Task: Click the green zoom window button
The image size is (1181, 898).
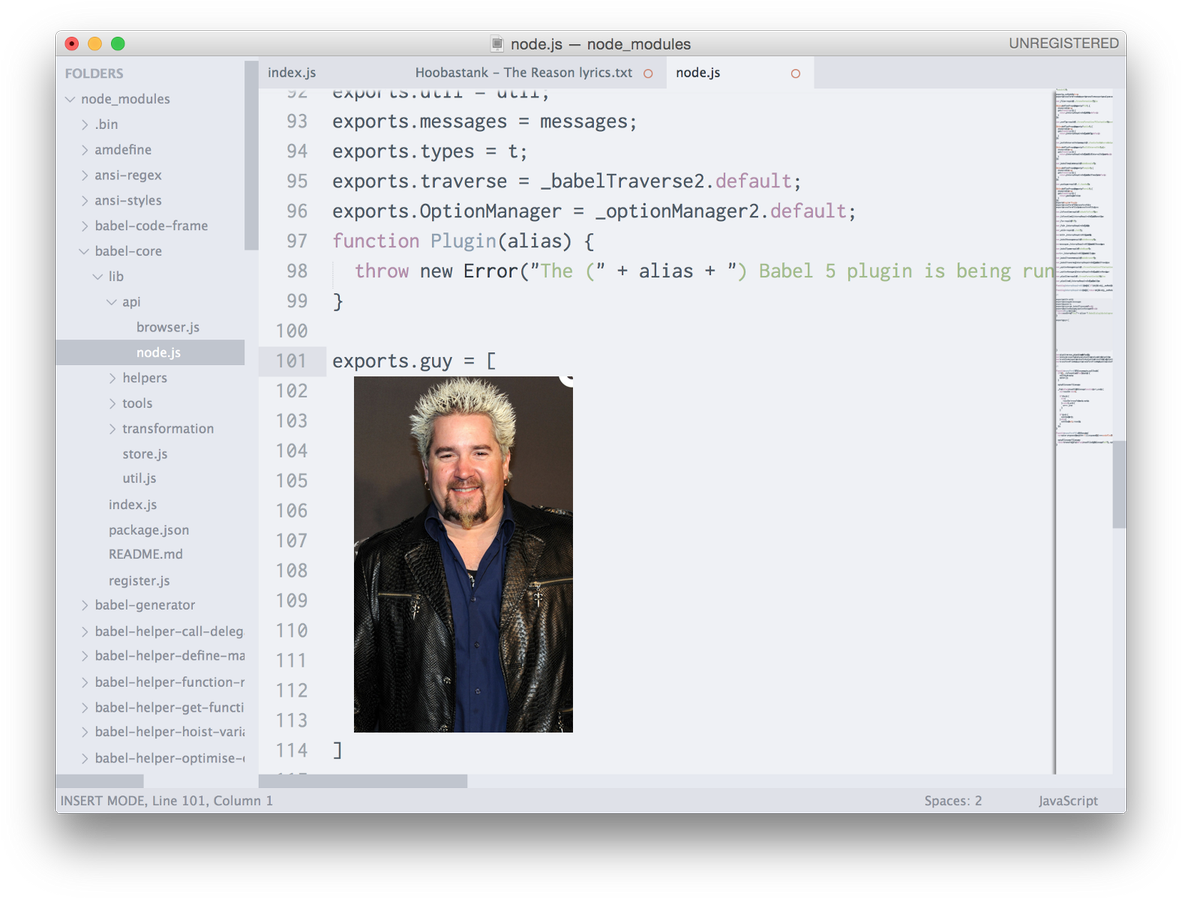Action: (118, 44)
